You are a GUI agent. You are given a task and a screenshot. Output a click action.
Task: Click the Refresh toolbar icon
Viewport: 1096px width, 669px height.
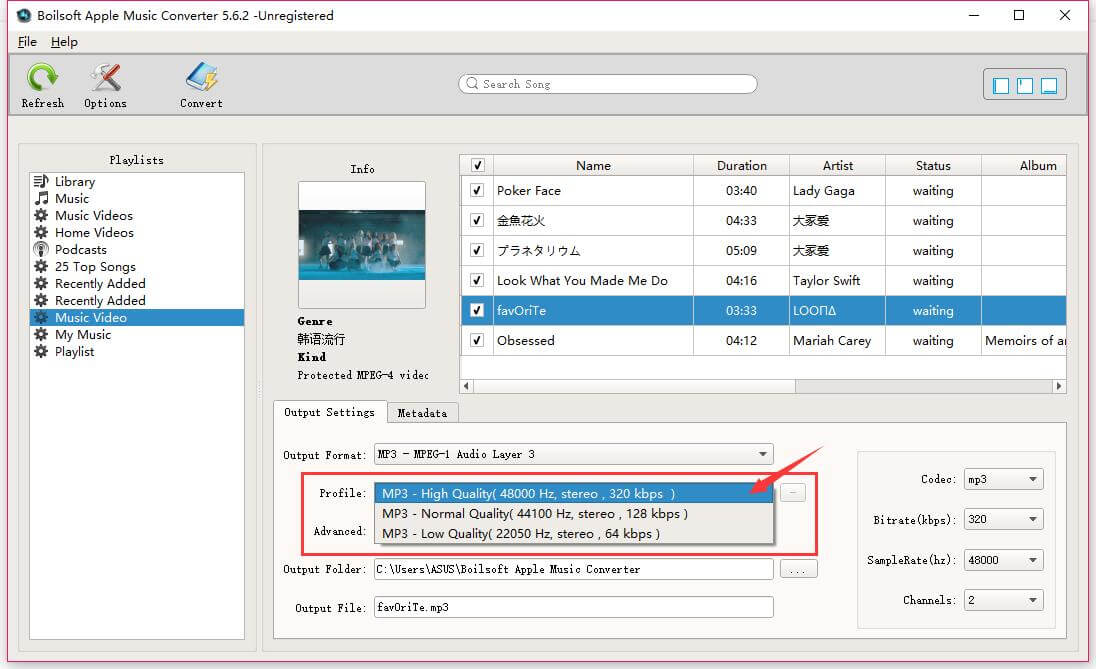click(42, 77)
